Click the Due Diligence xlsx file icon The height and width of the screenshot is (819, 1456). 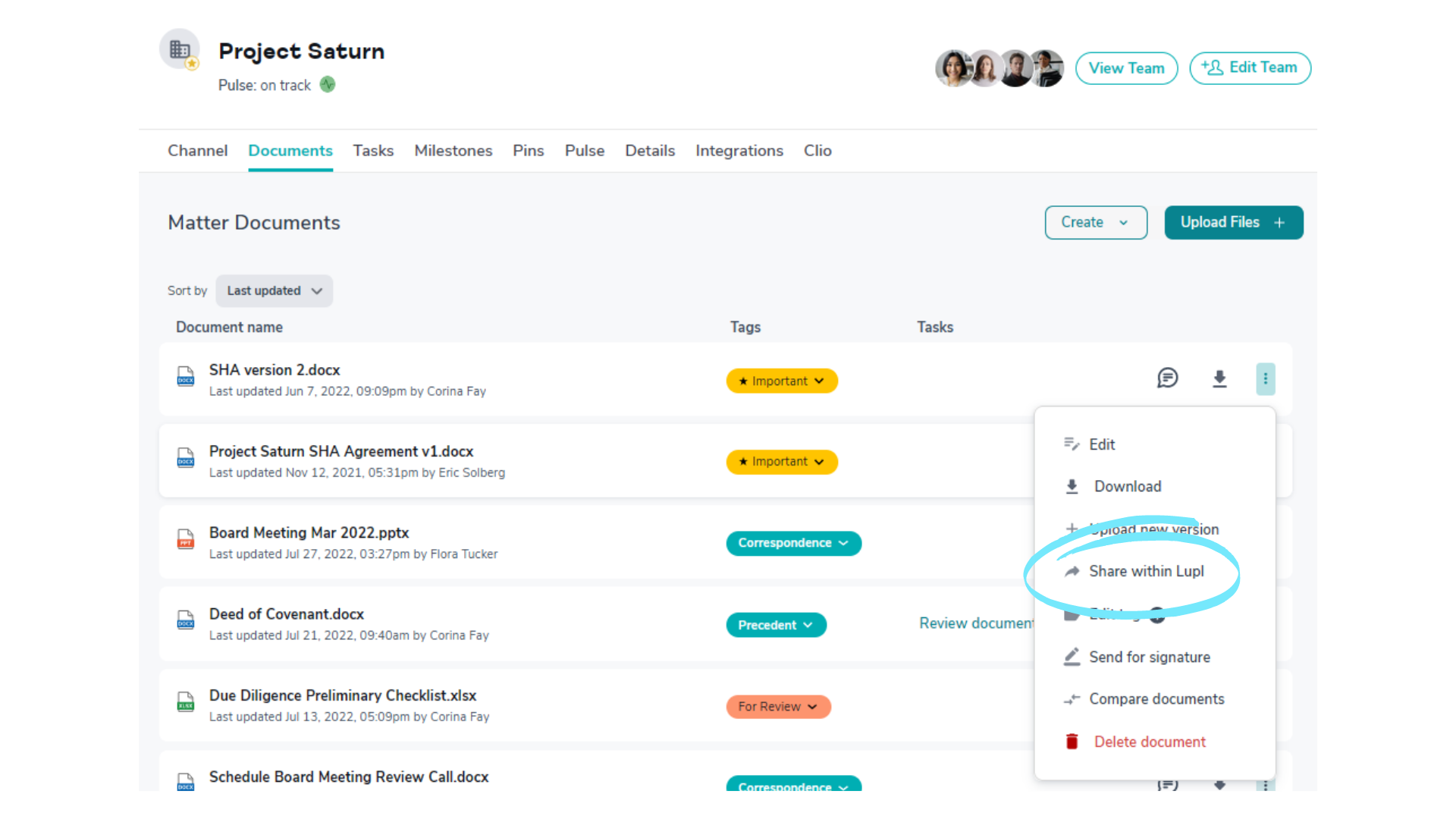186,701
